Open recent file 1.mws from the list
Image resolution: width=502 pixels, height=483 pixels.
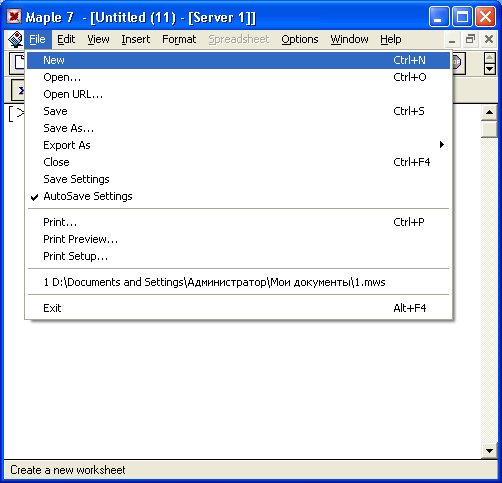click(x=238, y=282)
